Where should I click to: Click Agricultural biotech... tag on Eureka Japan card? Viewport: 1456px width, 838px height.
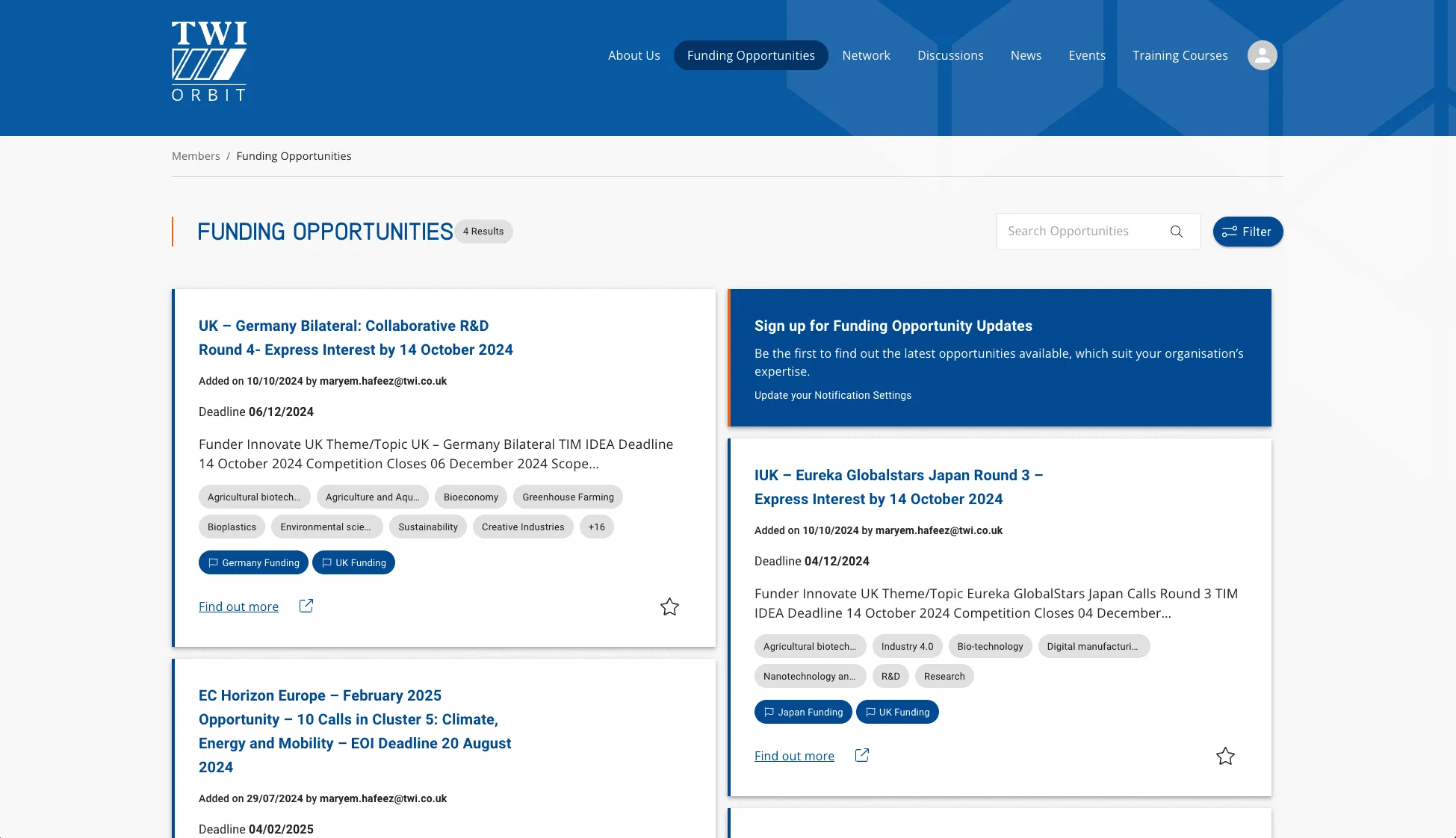point(810,646)
